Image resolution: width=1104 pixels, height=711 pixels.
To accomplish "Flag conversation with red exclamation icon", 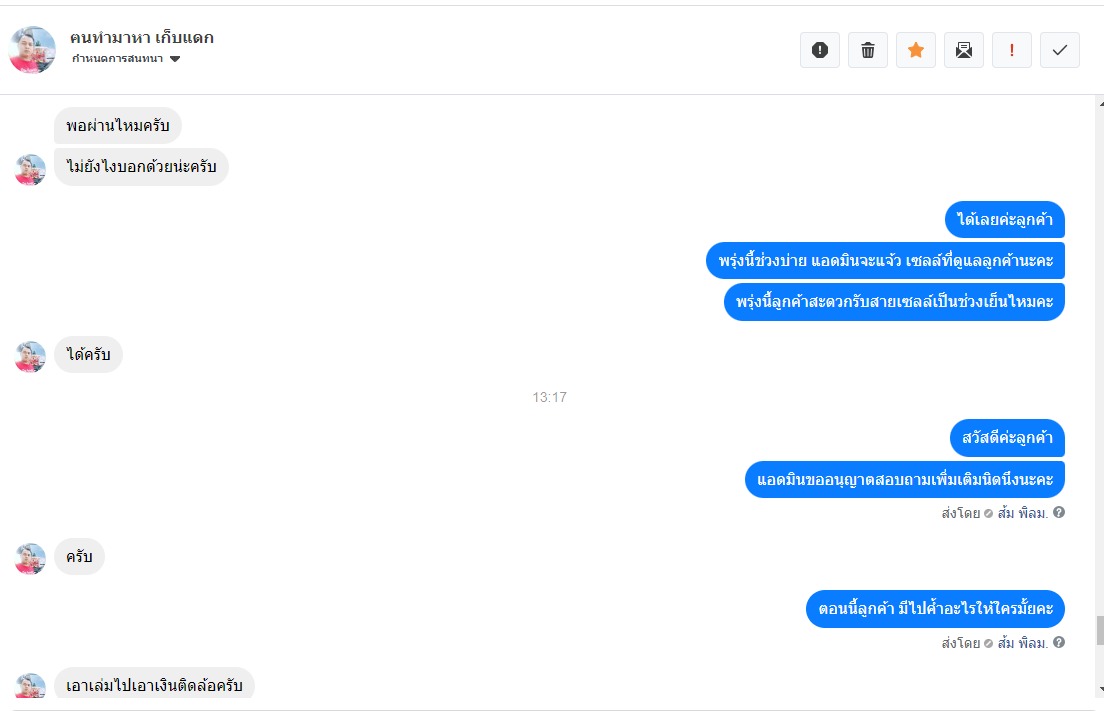I will (x=1012, y=50).
